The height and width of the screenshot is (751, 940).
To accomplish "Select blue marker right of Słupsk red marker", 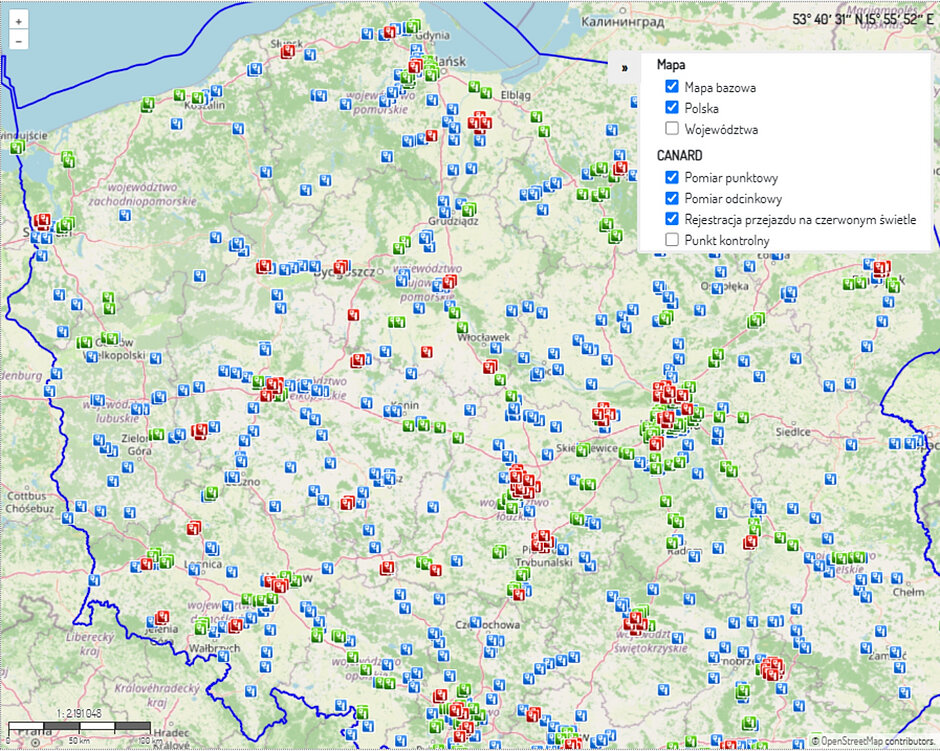I will 310,55.
